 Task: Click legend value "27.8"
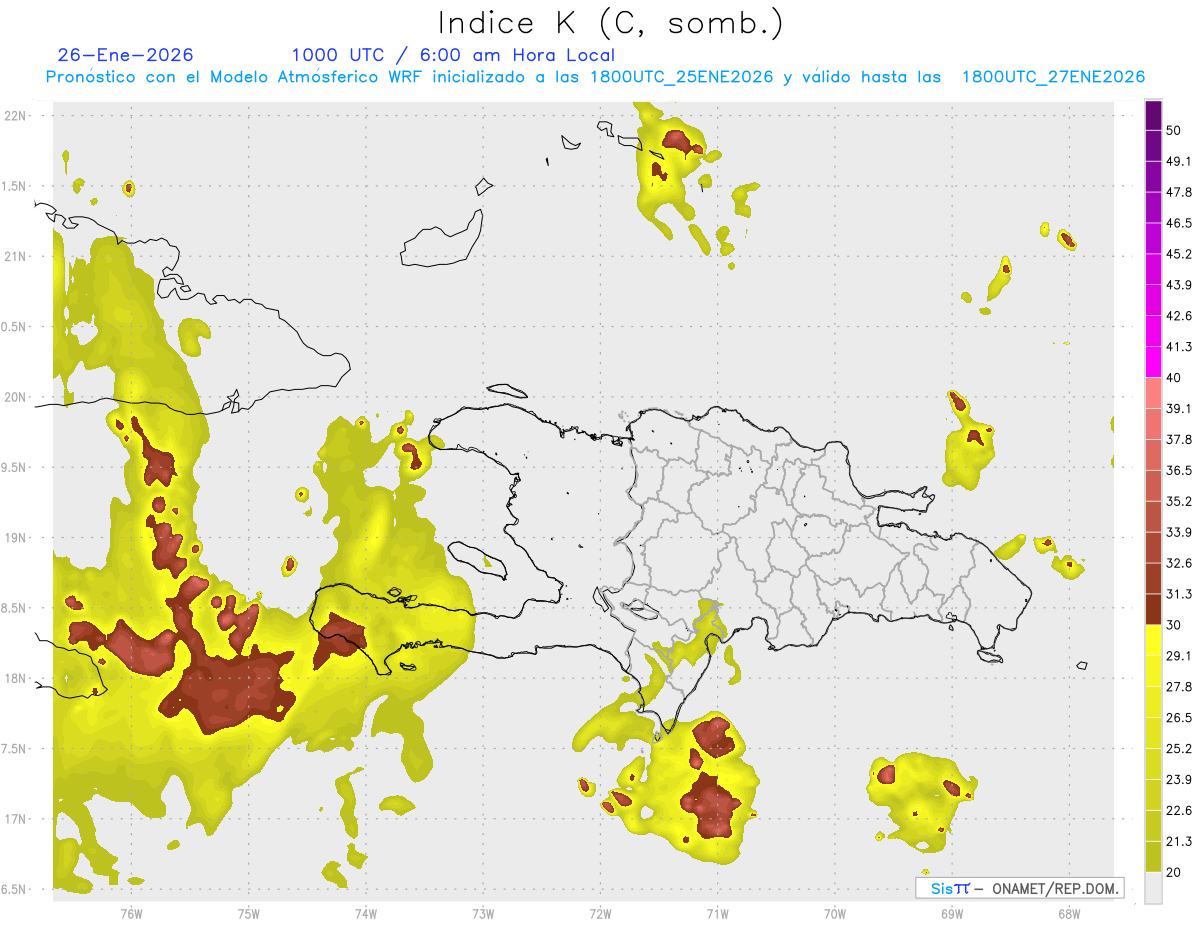[x=1180, y=687]
